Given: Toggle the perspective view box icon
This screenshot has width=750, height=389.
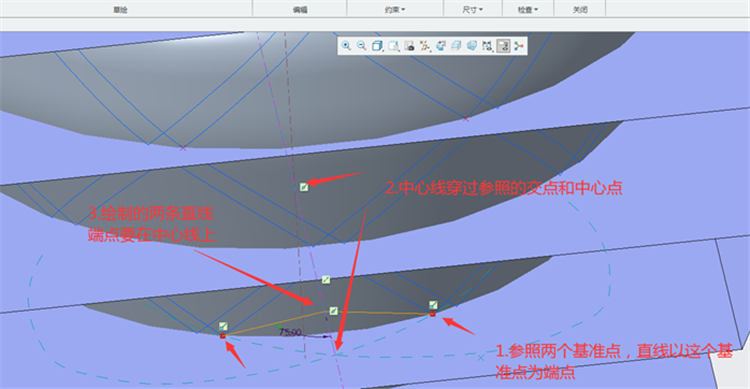Looking at the screenshot, I should [x=472, y=46].
